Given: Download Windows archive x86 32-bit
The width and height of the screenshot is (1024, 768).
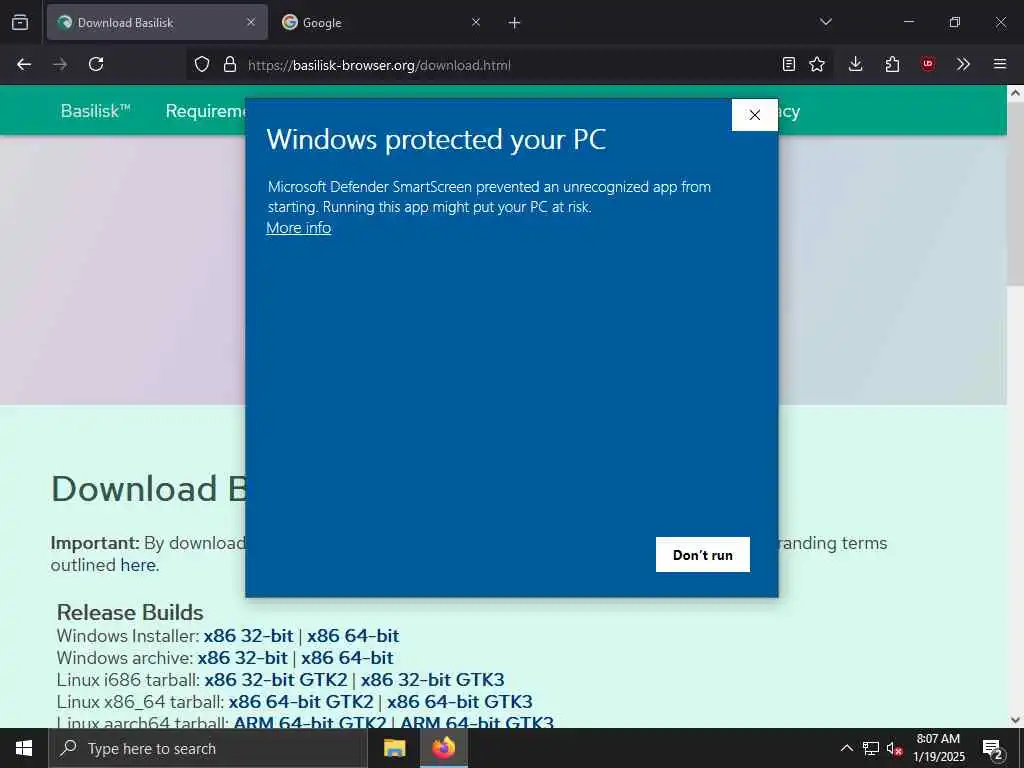Looking at the screenshot, I should click(242, 658).
